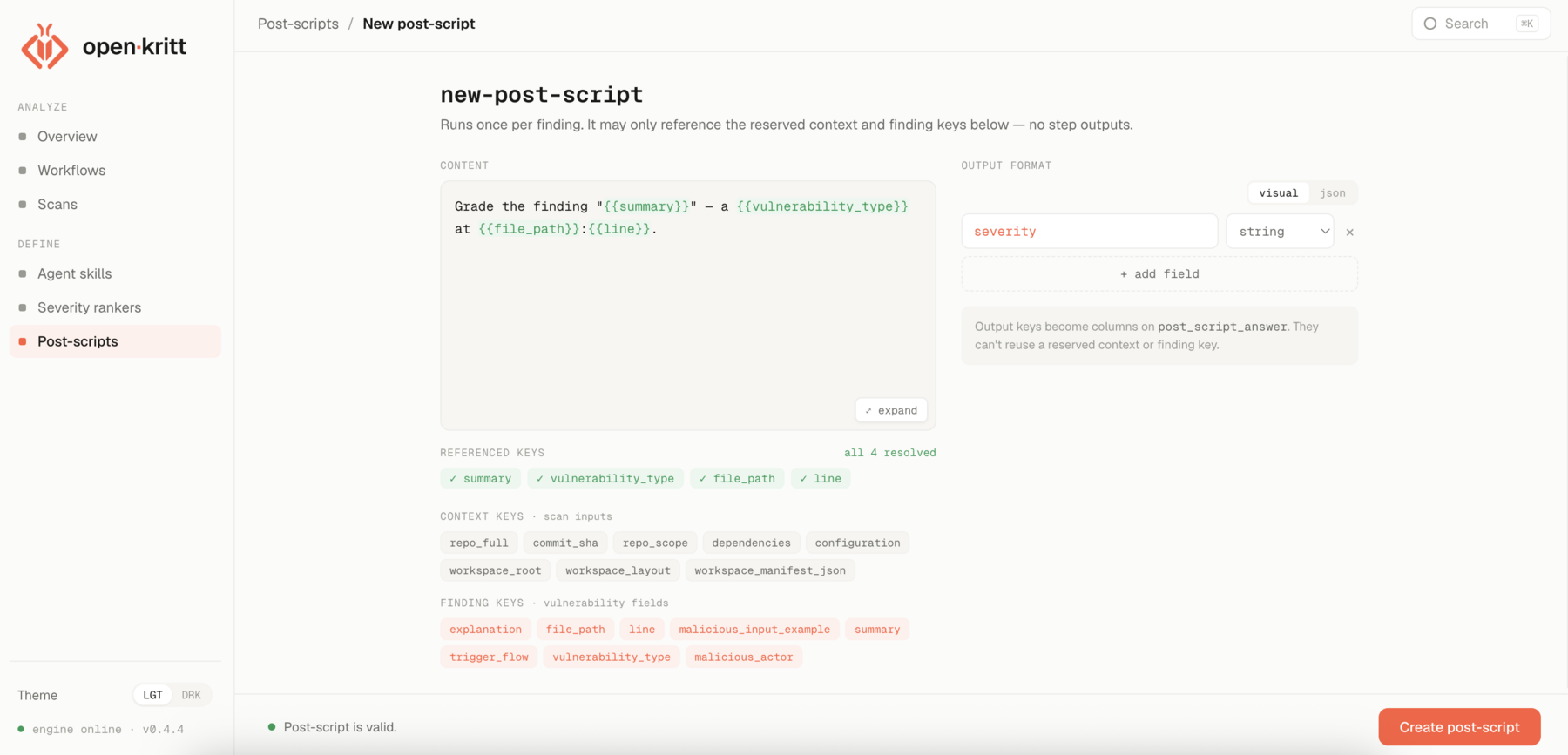Add a new output field
Screen dimensions: 1568x755
[1159, 274]
